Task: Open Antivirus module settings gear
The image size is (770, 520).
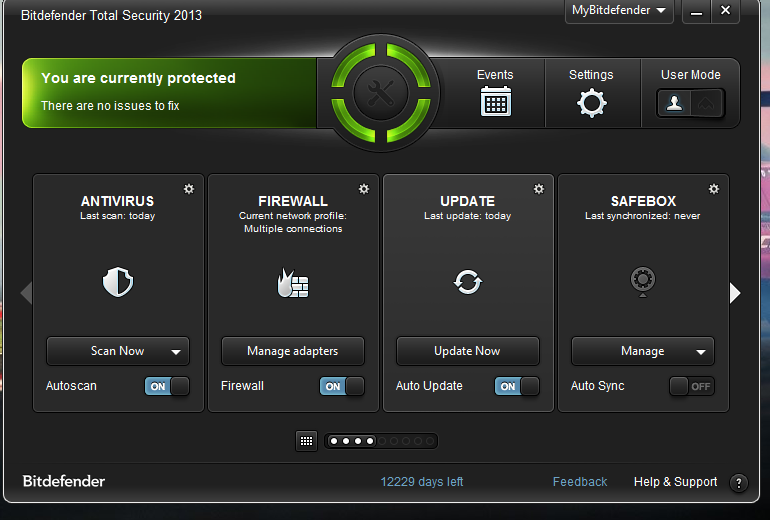Action: (189, 189)
